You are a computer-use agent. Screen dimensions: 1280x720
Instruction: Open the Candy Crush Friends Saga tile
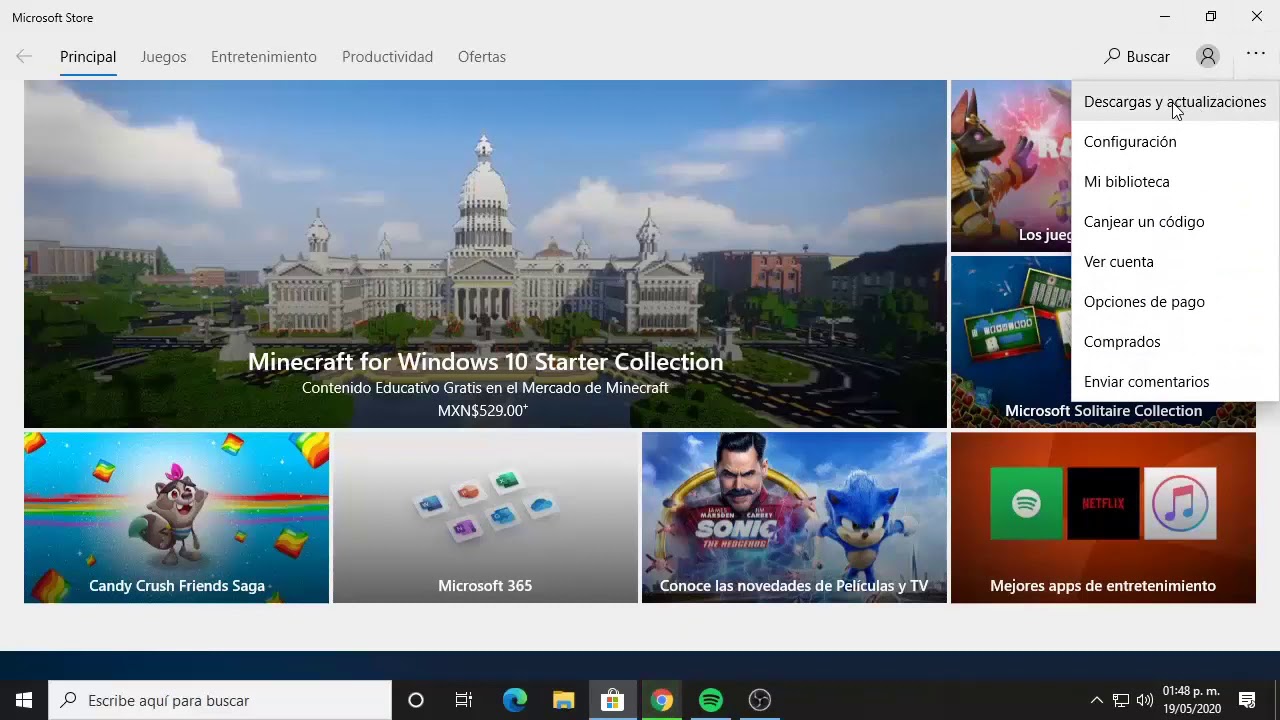[x=176, y=517]
